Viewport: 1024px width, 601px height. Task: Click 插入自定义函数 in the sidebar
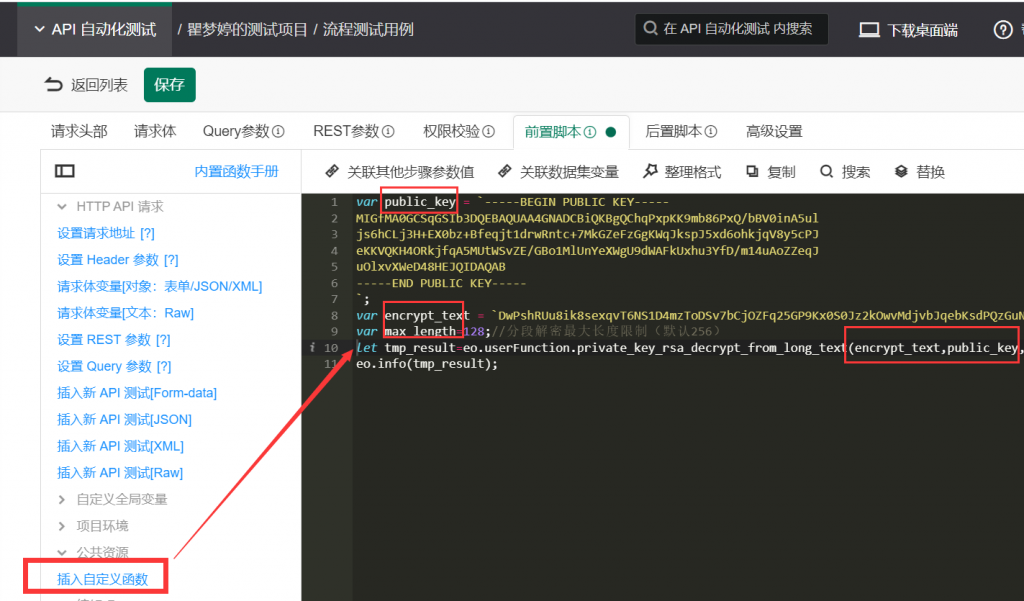pyautogui.click(x=103, y=579)
